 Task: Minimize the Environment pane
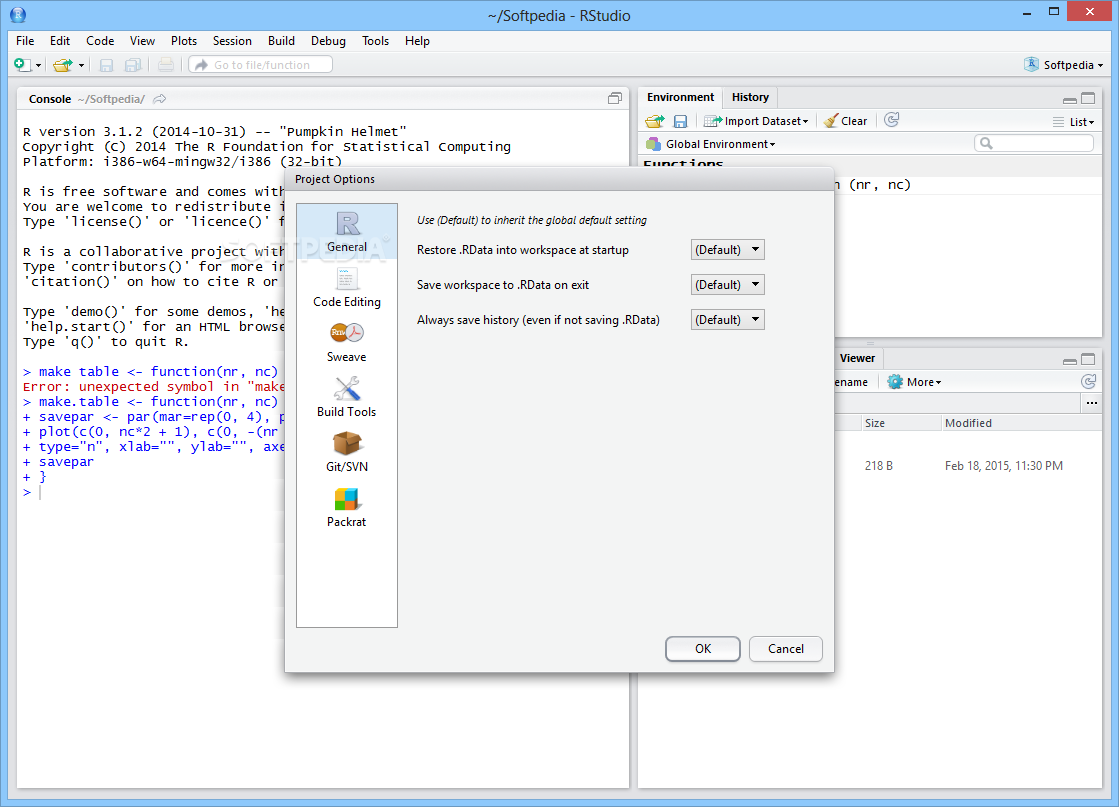click(x=1070, y=100)
